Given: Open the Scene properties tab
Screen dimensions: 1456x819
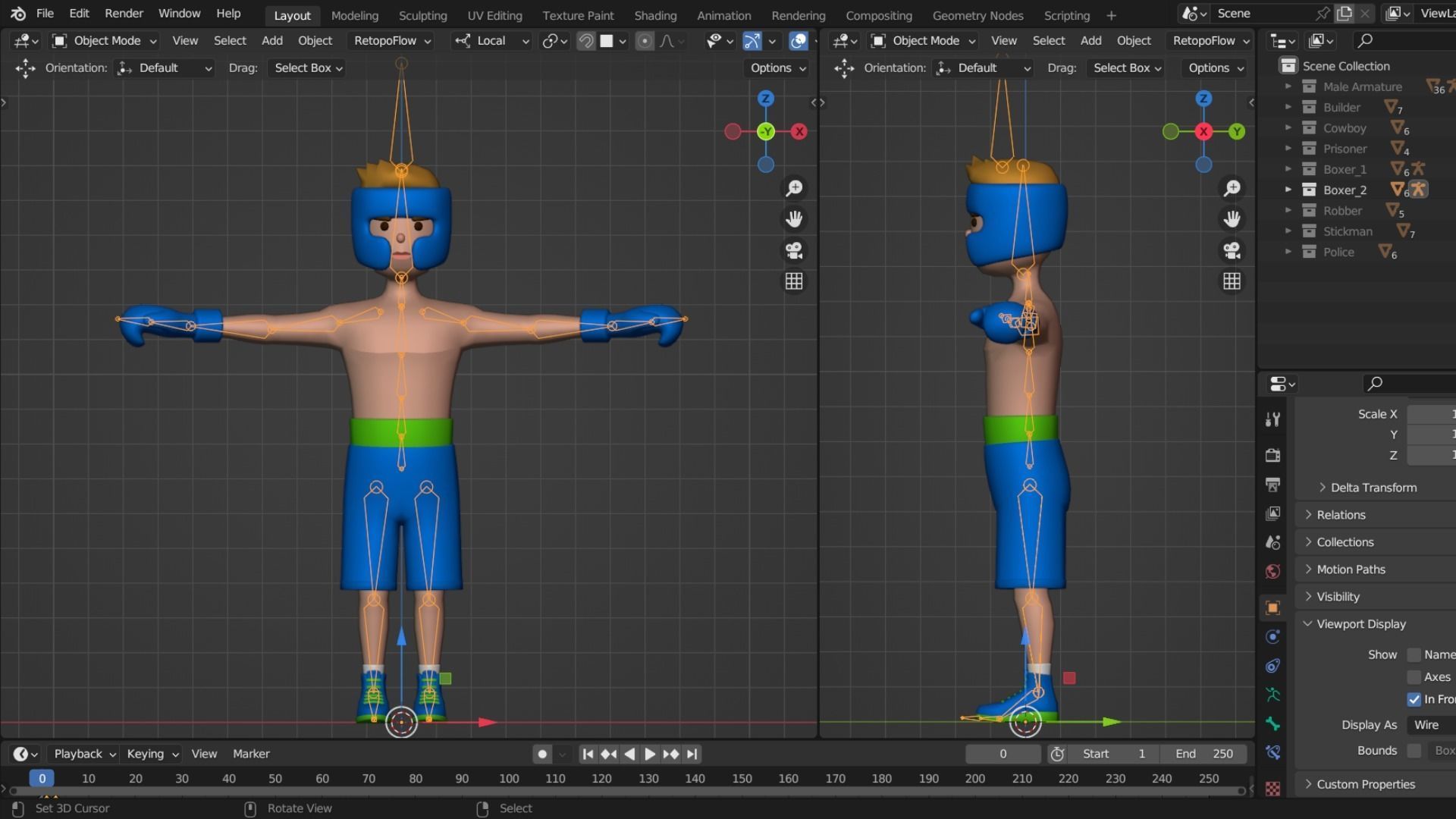Looking at the screenshot, I should tap(1273, 542).
